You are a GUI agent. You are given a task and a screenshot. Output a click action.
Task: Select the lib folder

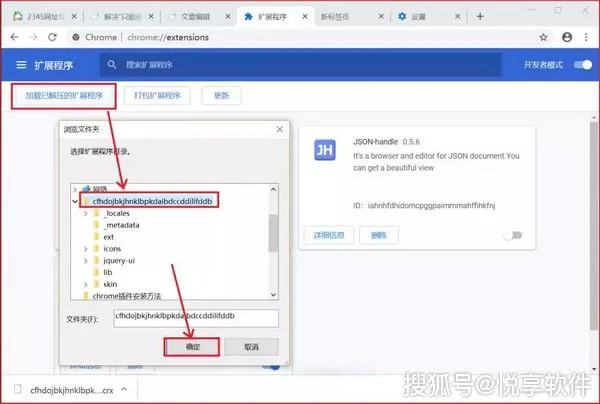[108, 272]
